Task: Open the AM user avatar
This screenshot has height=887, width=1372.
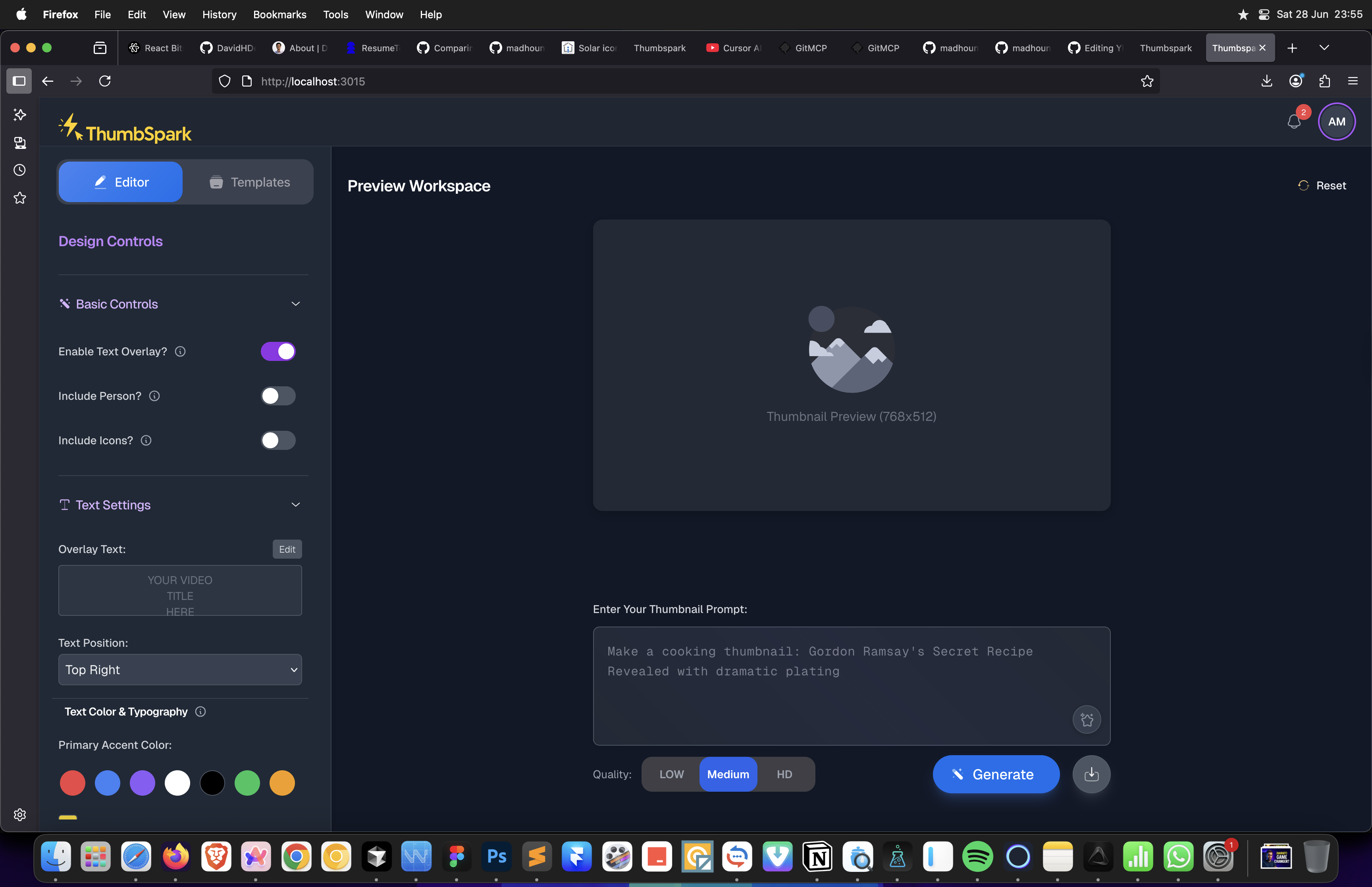Action: 1336,121
